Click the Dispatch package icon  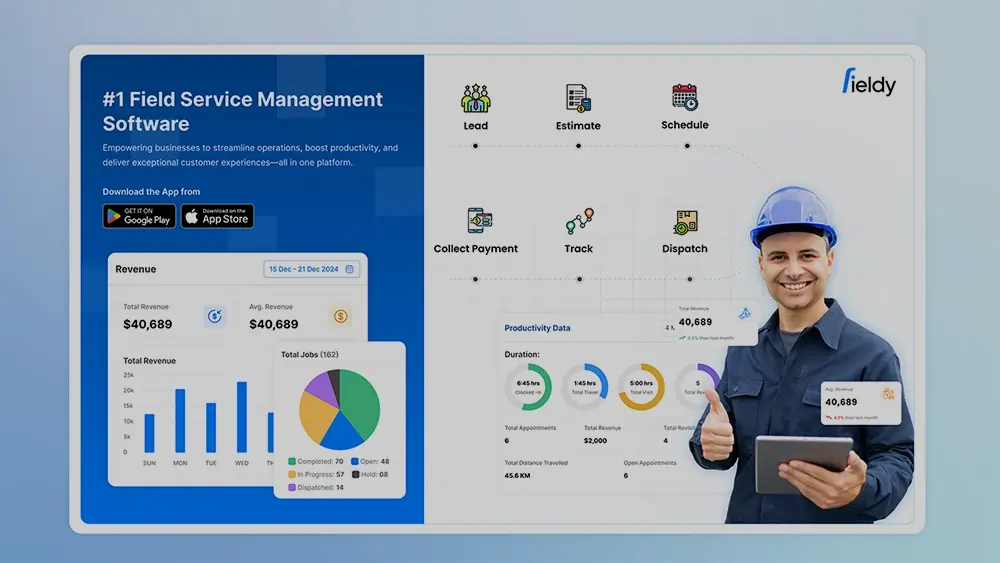(686, 223)
